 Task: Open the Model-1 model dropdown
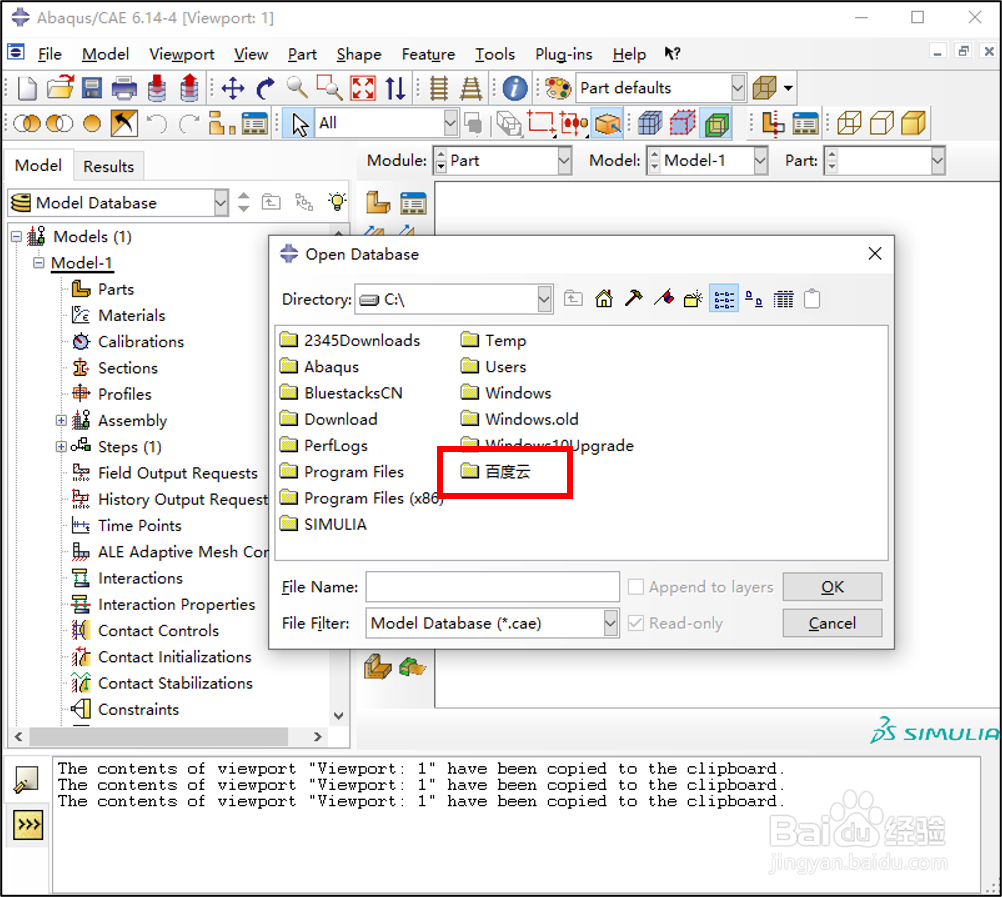pyautogui.click(x=760, y=160)
